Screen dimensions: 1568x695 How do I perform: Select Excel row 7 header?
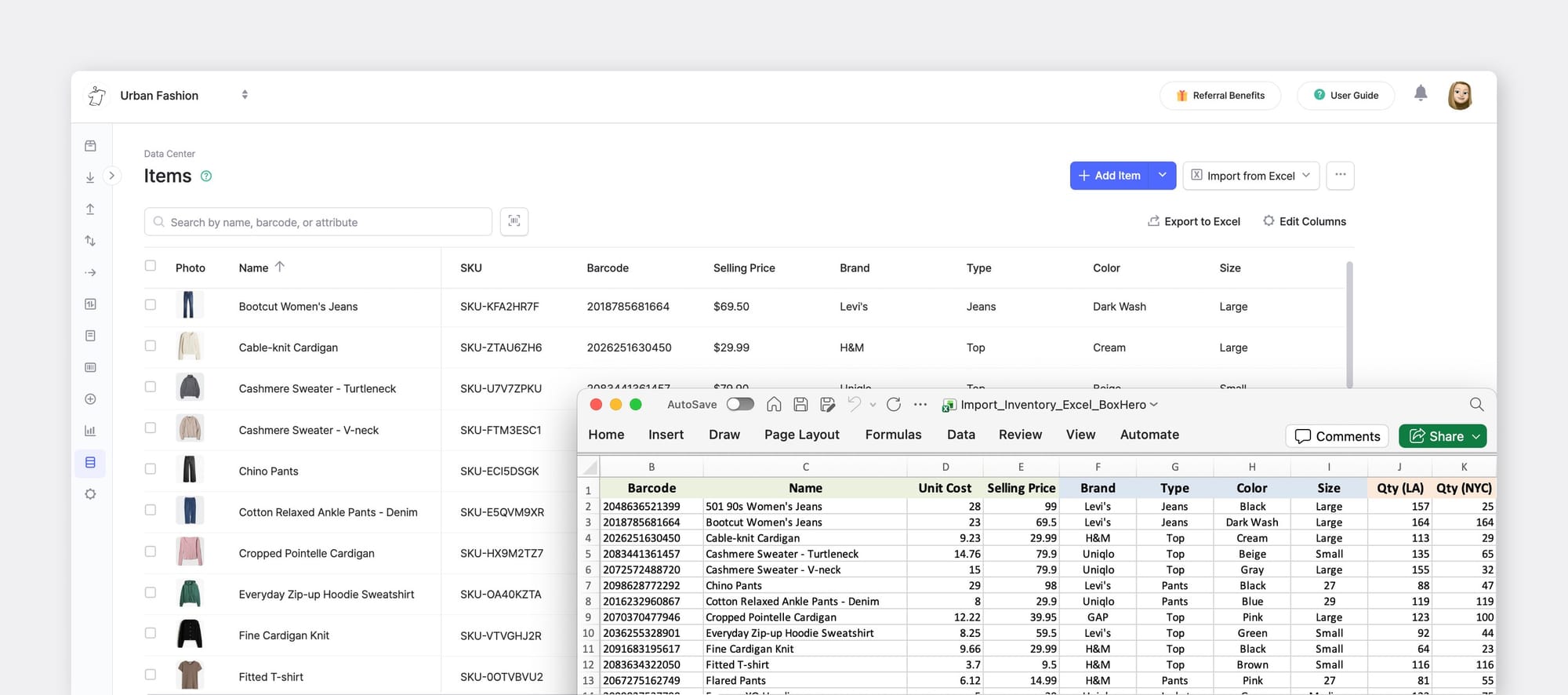(x=588, y=585)
